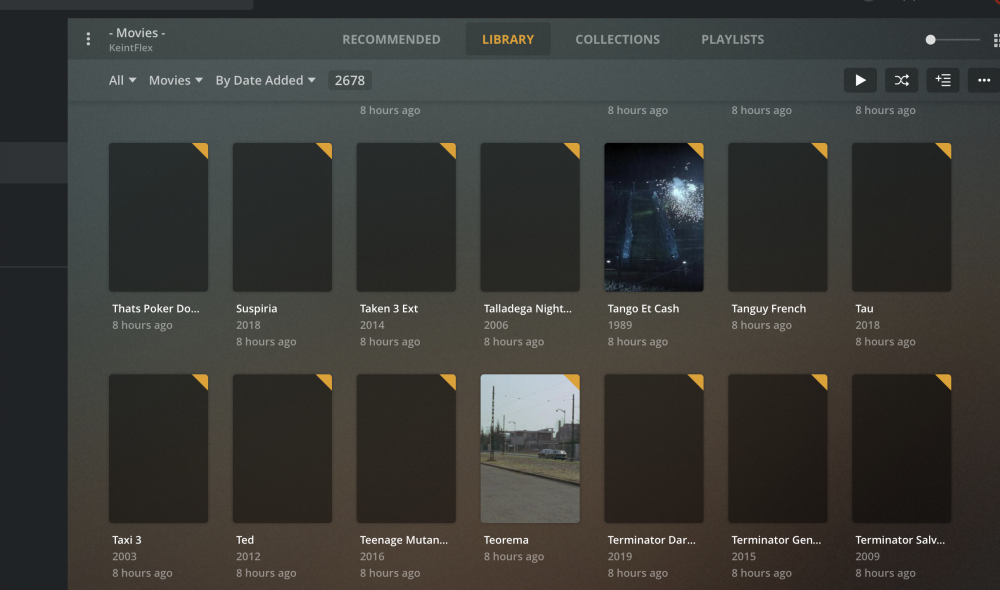Click the Teorema unwatched corner marker
This screenshot has height=590, width=1000.
click(x=575, y=380)
